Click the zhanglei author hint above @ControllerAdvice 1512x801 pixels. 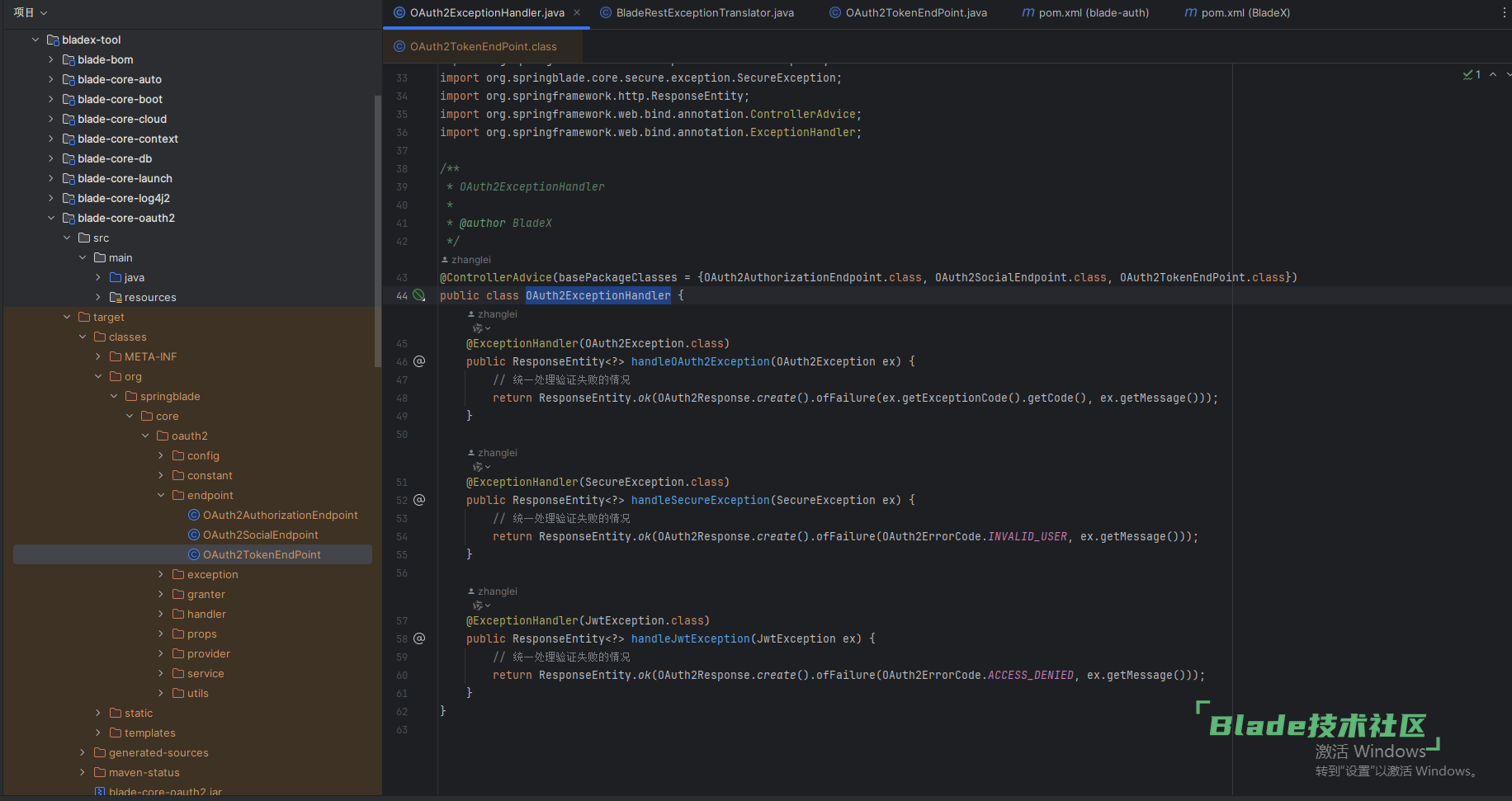466,260
